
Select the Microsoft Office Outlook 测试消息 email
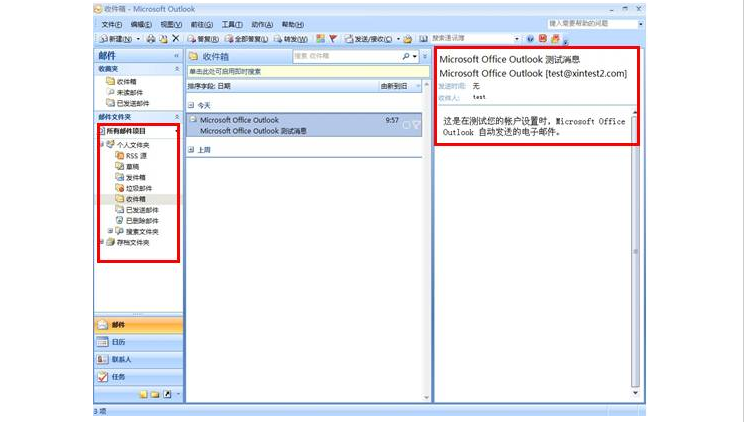point(304,125)
